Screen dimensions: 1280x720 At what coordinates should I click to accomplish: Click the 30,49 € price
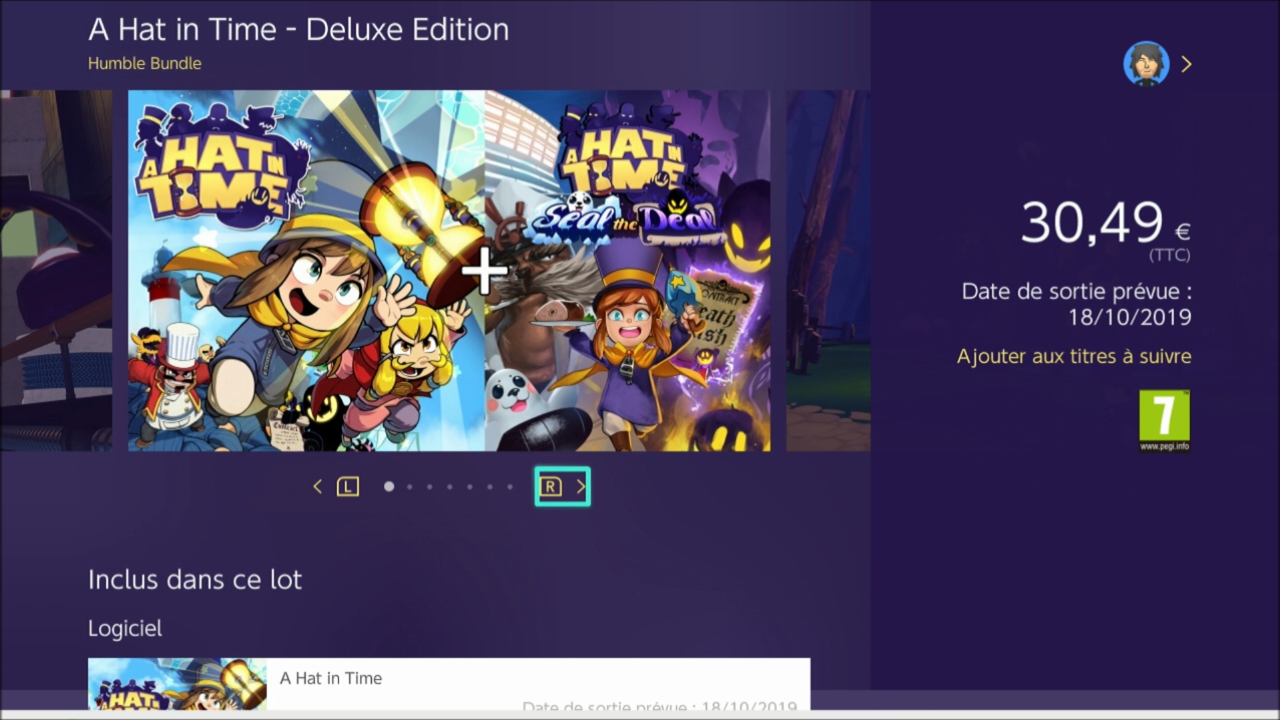tap(1105, 223)
